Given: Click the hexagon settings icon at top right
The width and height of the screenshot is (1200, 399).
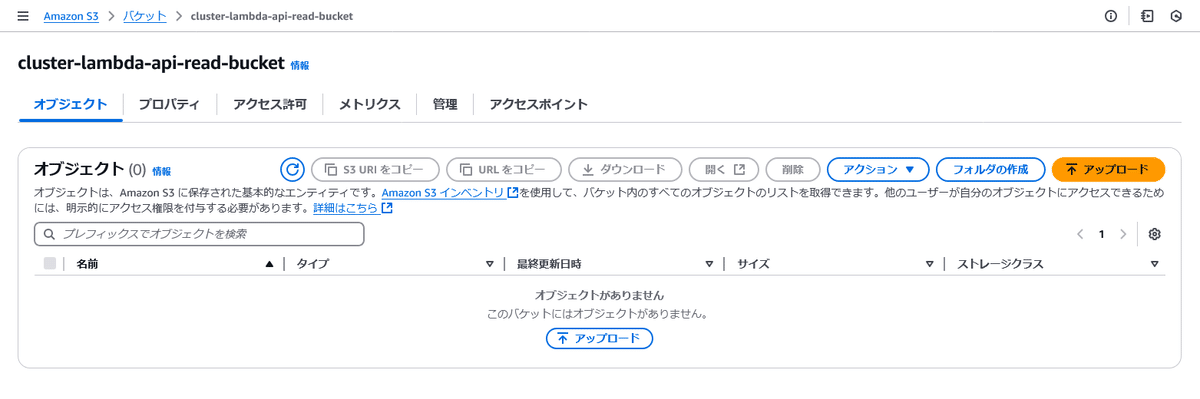Looking at the screenshot, I should pyautogui.click(x=1176, y=16).
